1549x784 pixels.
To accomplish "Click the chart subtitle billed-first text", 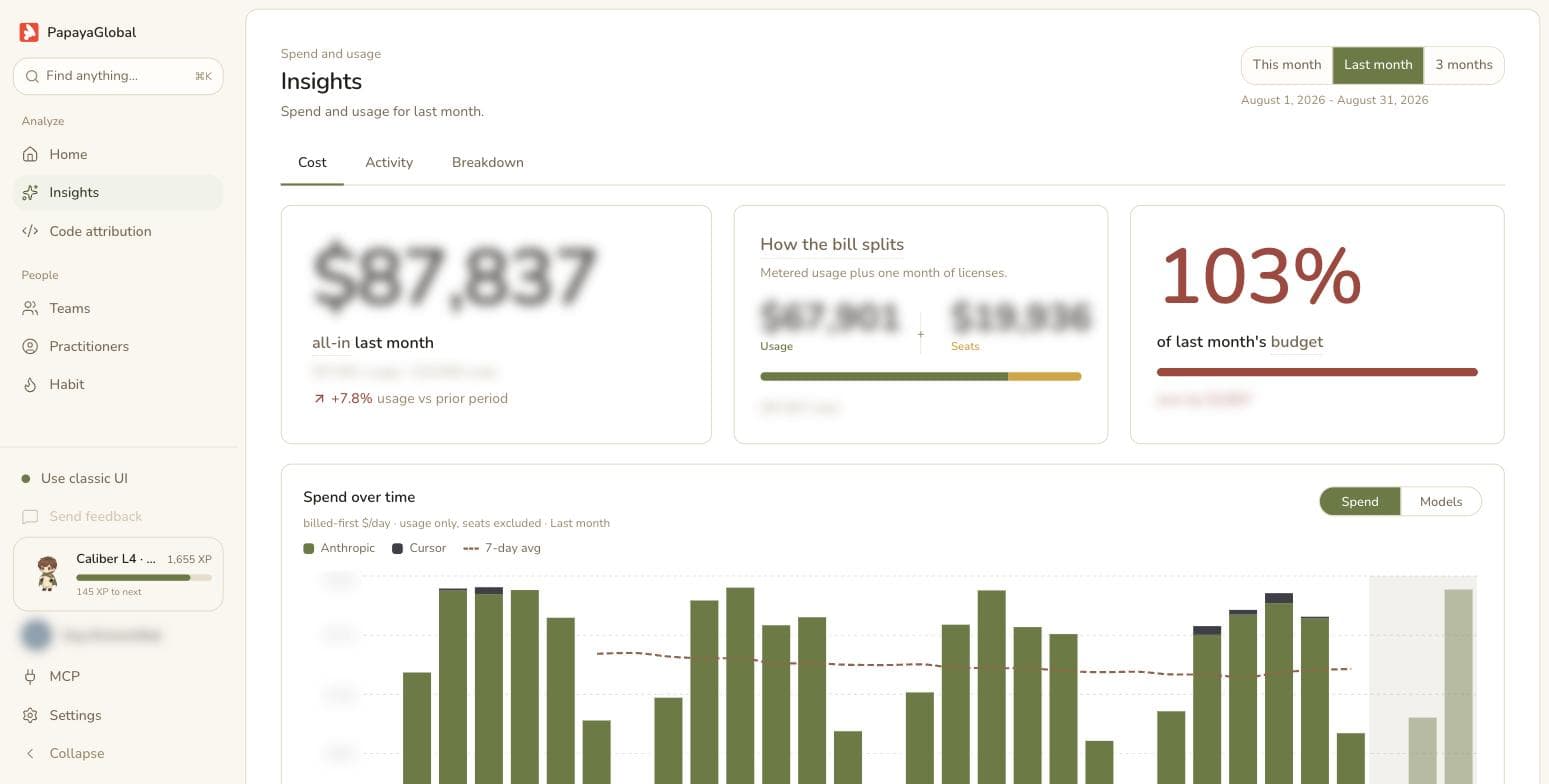I will (x=456, y=523).
